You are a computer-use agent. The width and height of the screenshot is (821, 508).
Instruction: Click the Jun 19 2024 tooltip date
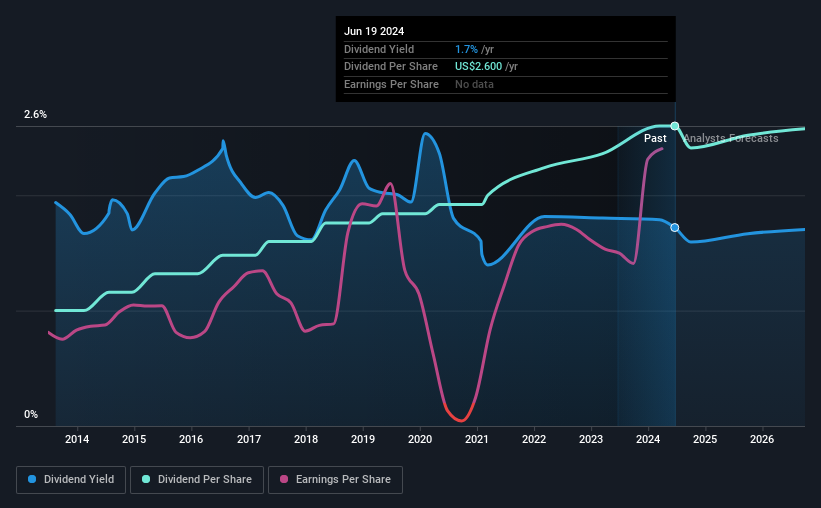point(374,31)
